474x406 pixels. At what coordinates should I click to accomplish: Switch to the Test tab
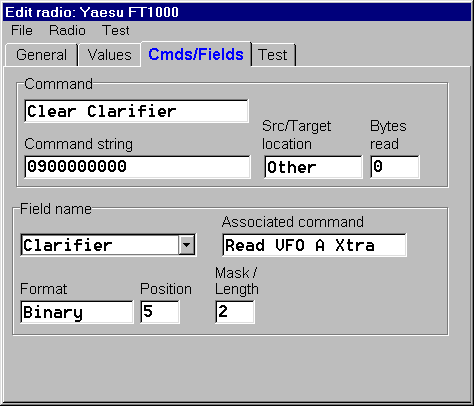(x=273, y=55)
